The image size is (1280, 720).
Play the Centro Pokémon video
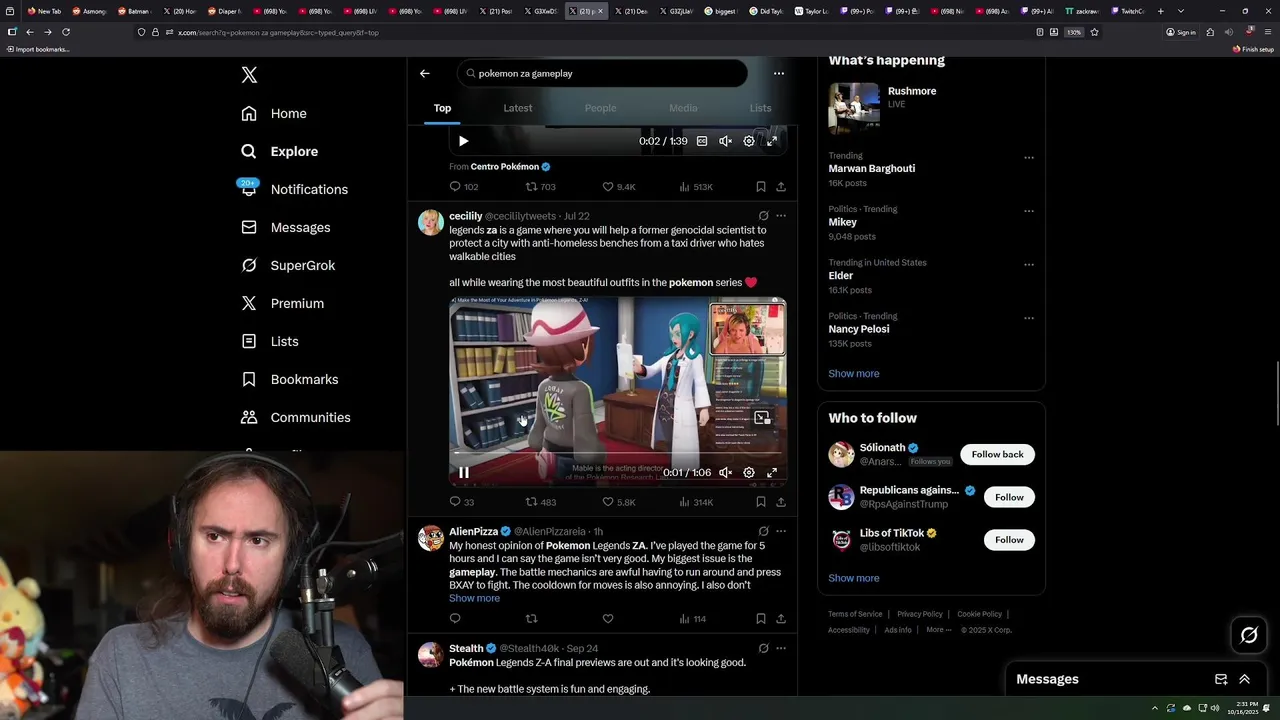[463, 141]
